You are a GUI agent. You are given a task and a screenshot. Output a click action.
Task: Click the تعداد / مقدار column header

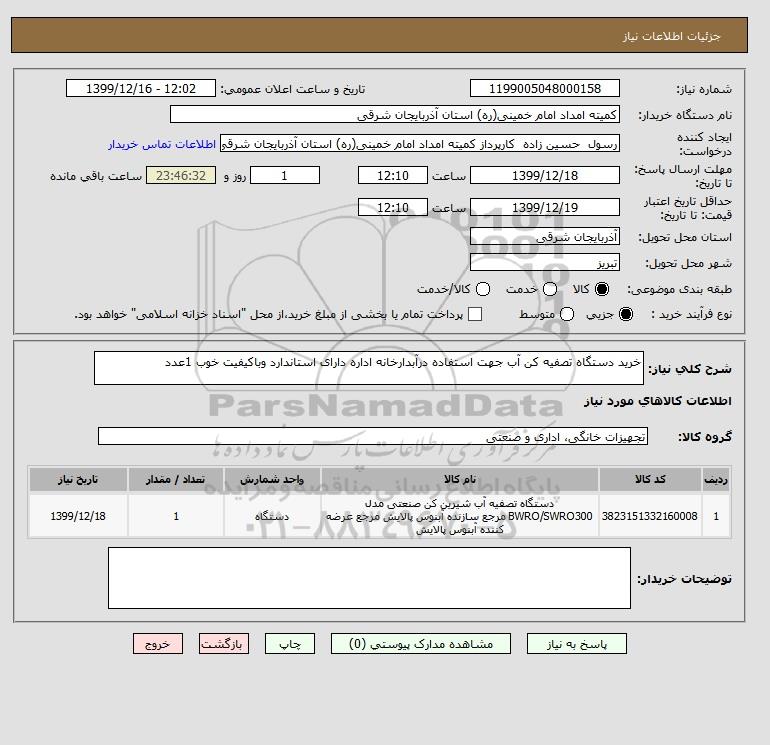pos(176,479)
